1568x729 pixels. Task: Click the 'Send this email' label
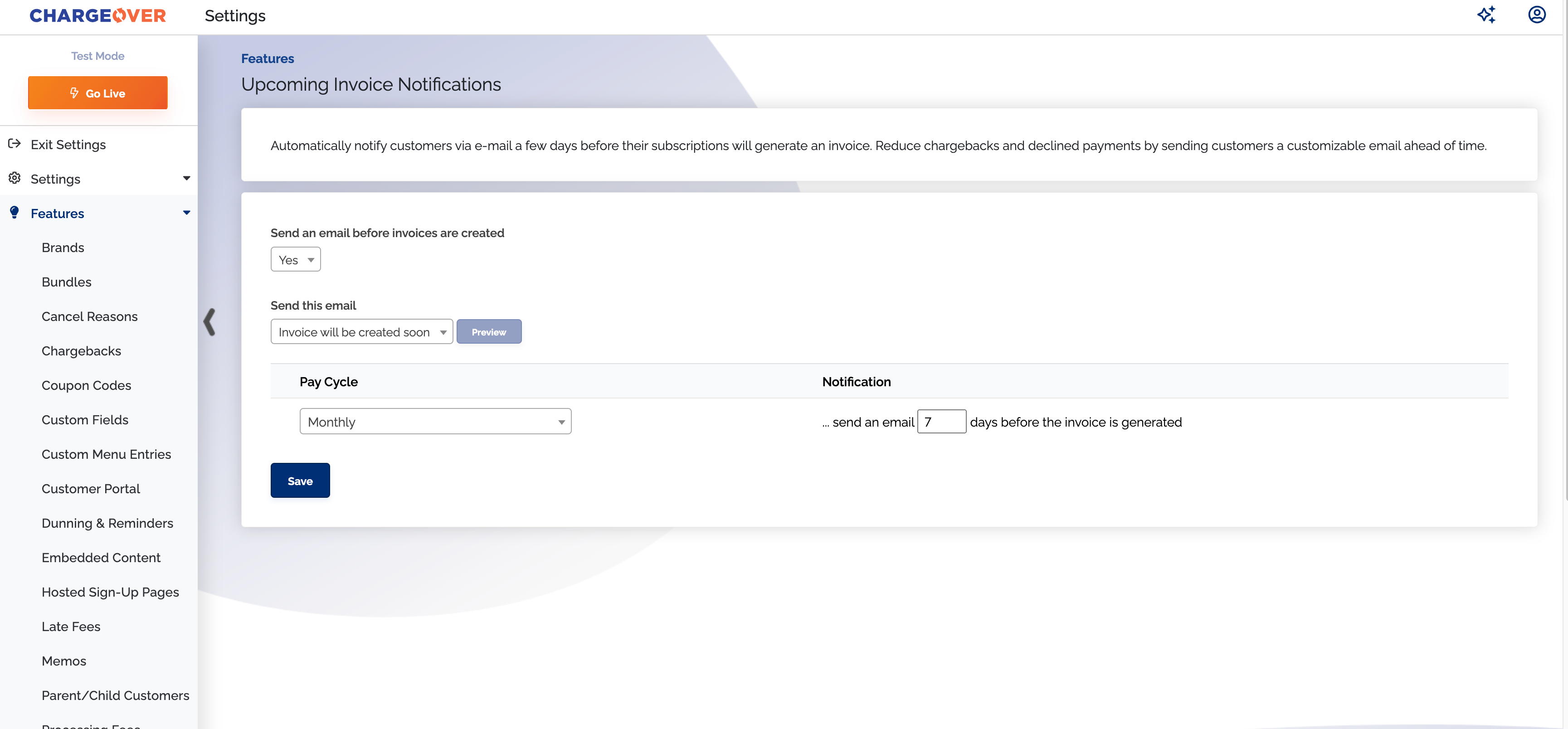tap(313, 306)
